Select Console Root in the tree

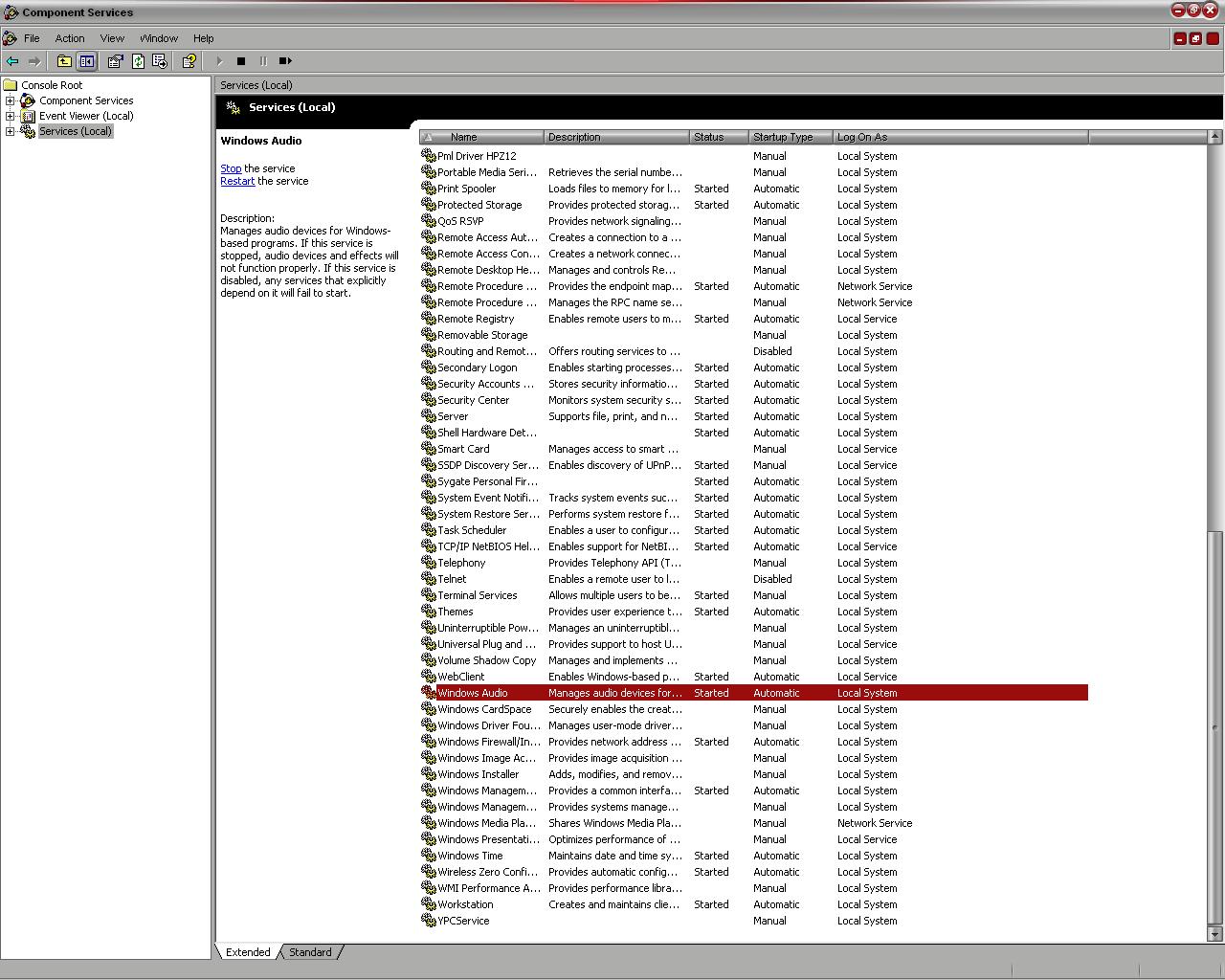[52, 85]
